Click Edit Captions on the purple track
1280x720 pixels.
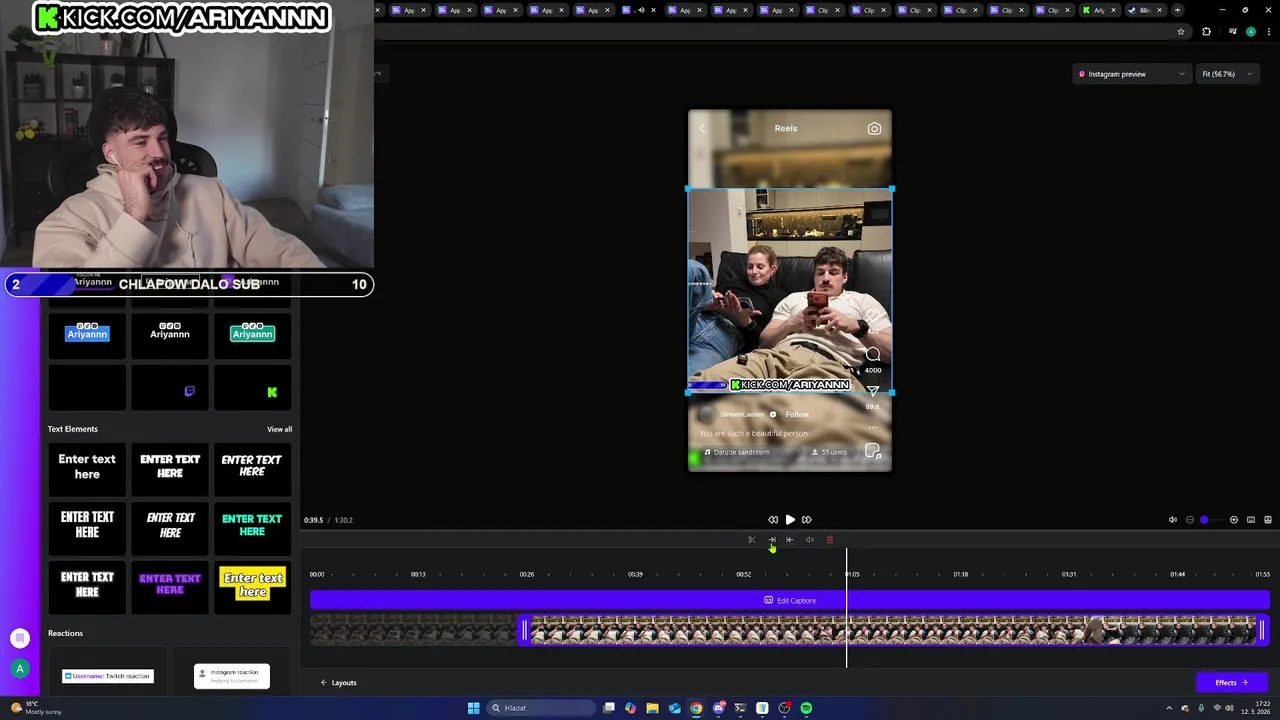click(790, 601)
